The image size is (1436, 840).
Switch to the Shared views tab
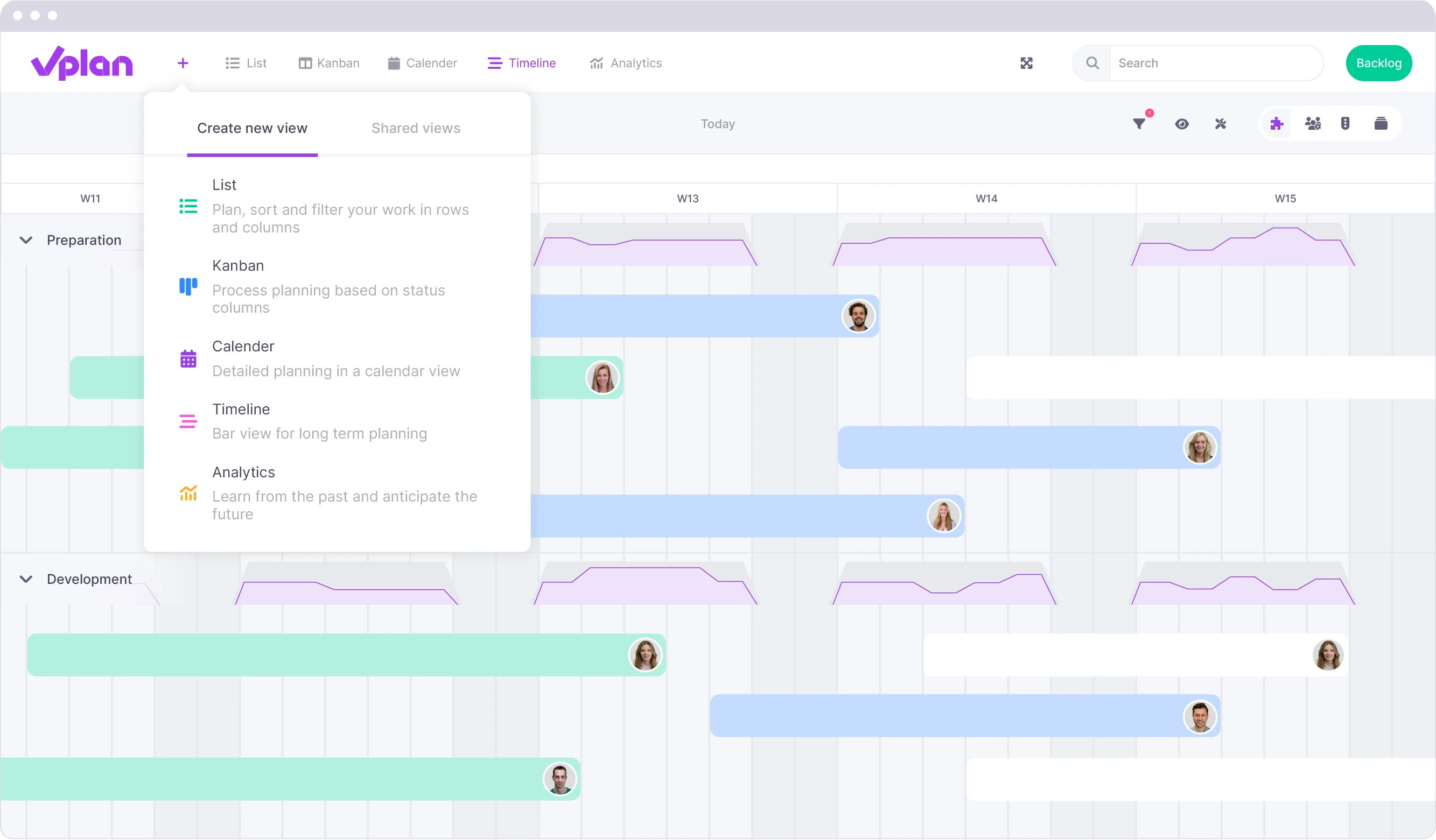click(415, 128)
